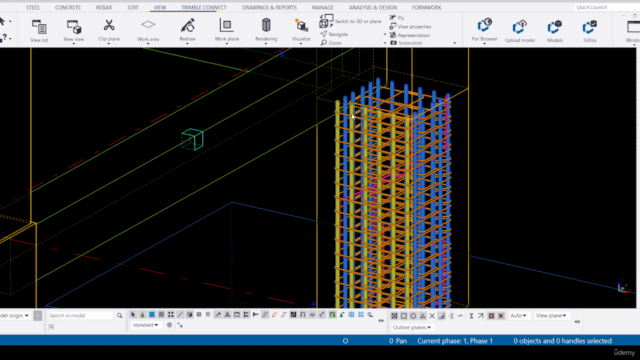Open the View list tool
640x360 pixels.
(x=39, y=30)
